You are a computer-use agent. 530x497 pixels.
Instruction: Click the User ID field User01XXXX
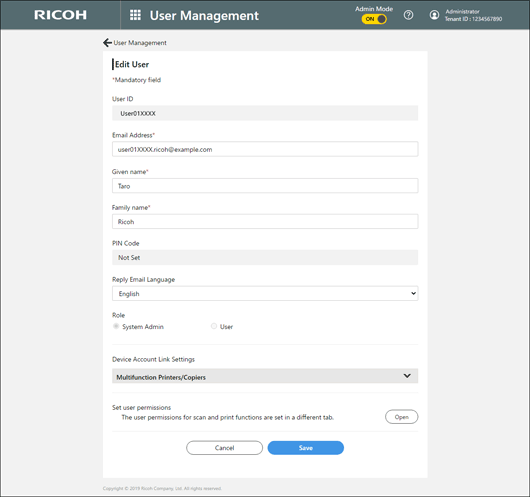[265, 113]
